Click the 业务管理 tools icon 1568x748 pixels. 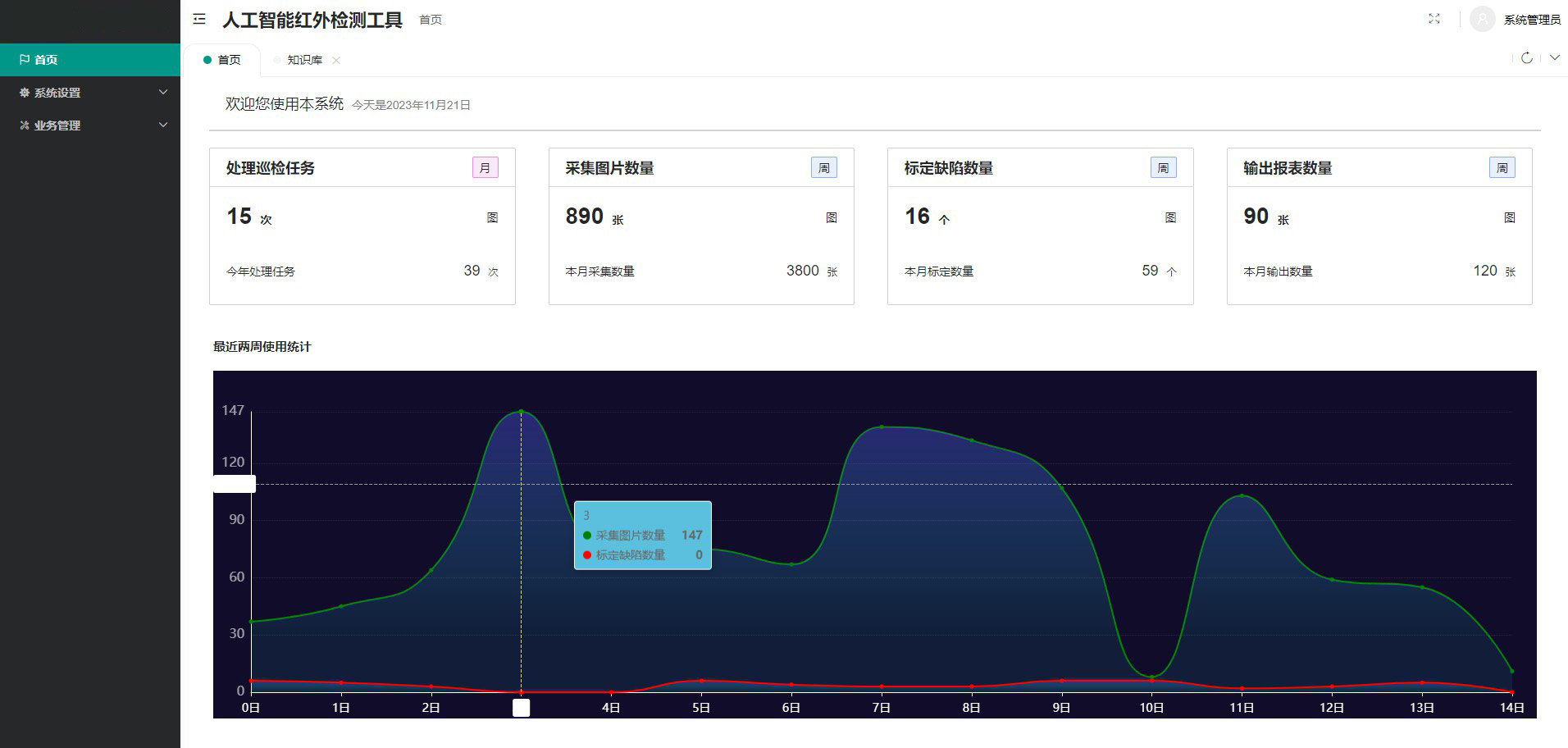25,125
